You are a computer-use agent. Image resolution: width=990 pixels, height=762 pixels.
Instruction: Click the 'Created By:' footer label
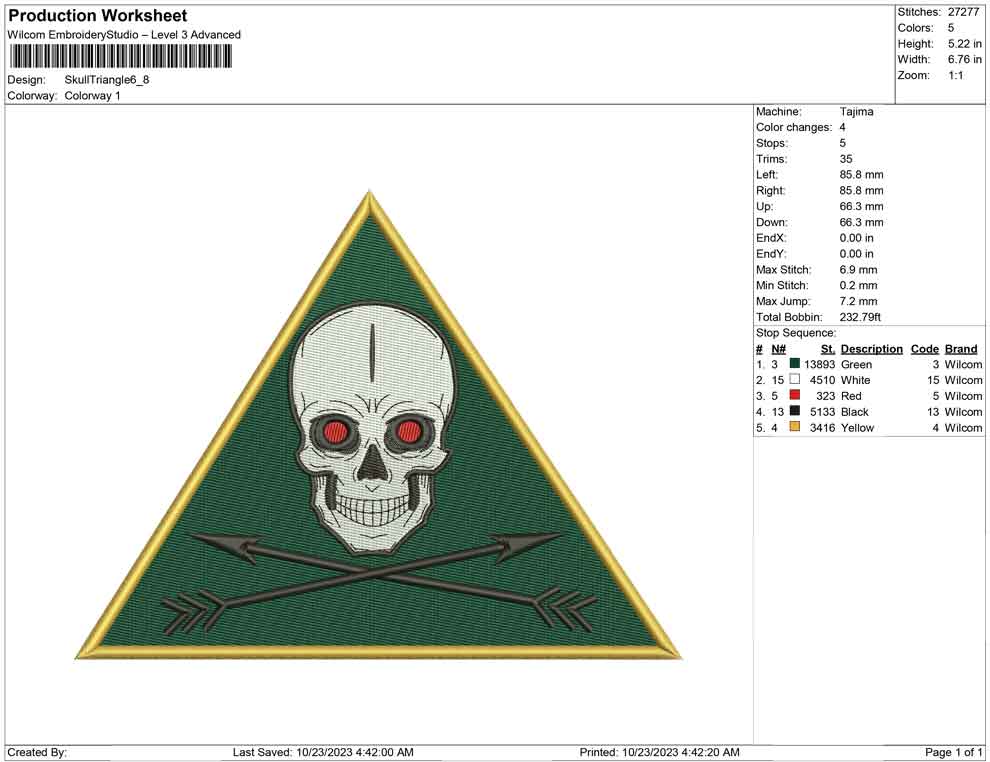pos(37,752)
